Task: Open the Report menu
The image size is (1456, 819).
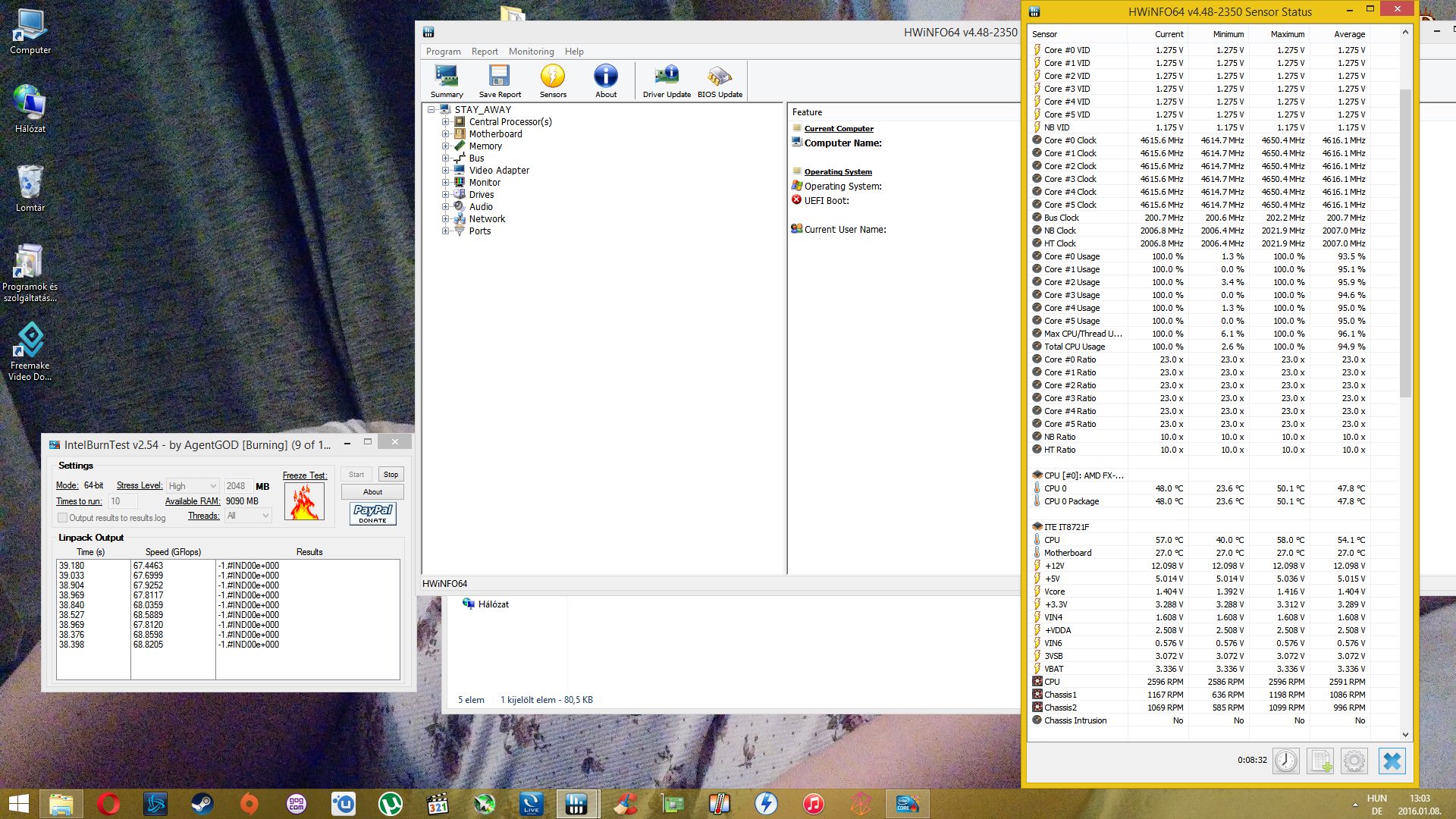Action: click(x=485, y=52)
